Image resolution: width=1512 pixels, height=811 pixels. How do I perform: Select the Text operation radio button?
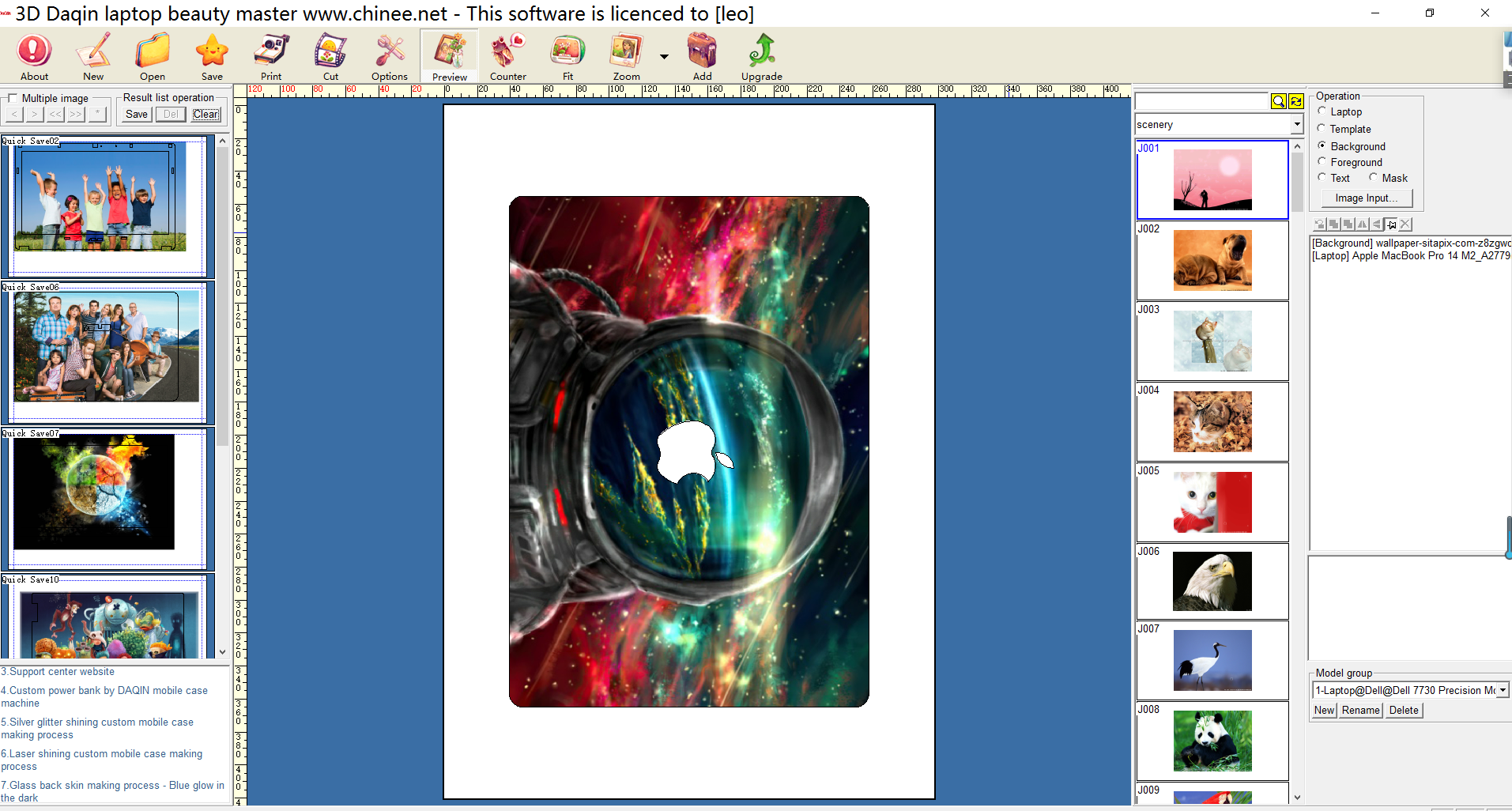click(x=1322, y=178)
